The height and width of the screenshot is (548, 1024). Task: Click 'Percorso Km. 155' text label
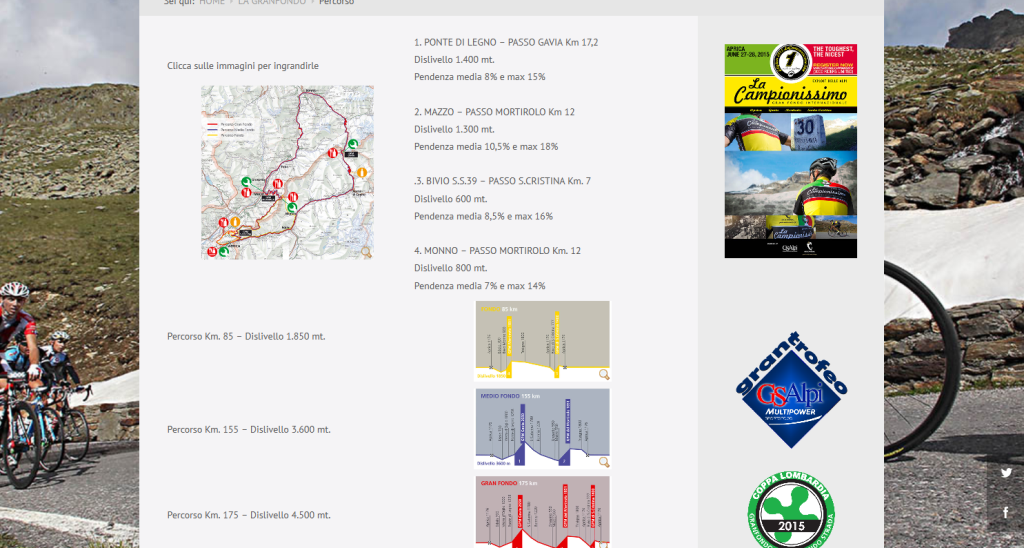[248, 430]
